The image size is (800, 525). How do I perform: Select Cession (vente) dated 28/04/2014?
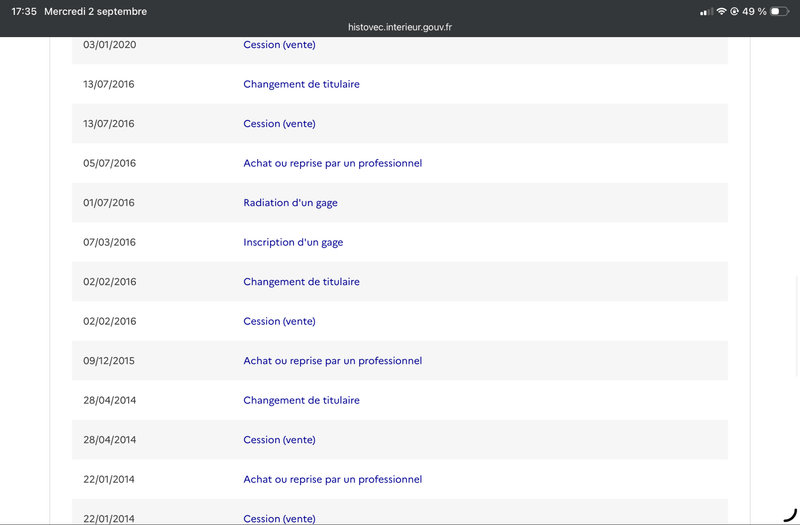pyautogui.click(x=279, y=440)
